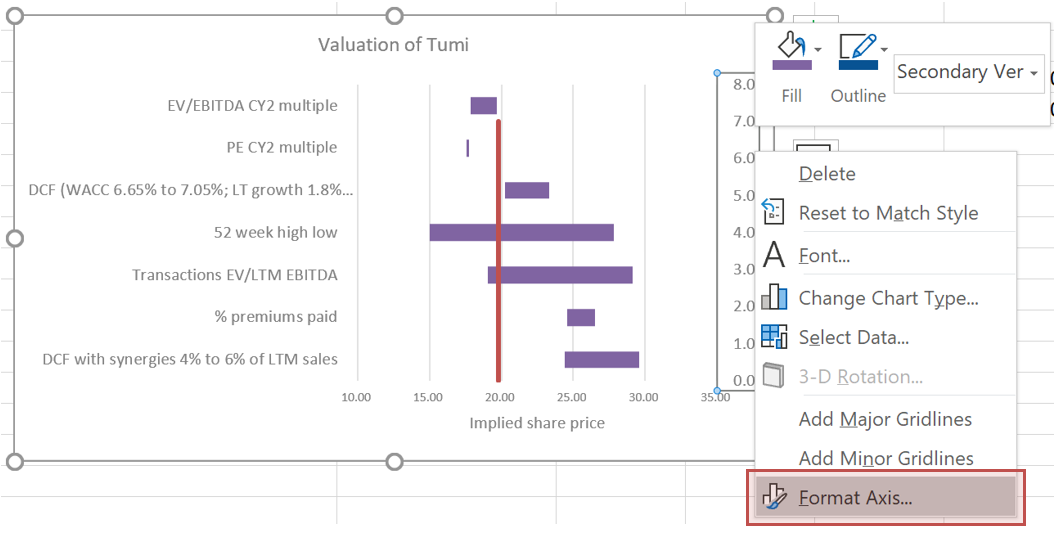Click the Outline pen icon
Image resolution: width=1058 pixels, height=534 pixels.
[x=856, y=45]
